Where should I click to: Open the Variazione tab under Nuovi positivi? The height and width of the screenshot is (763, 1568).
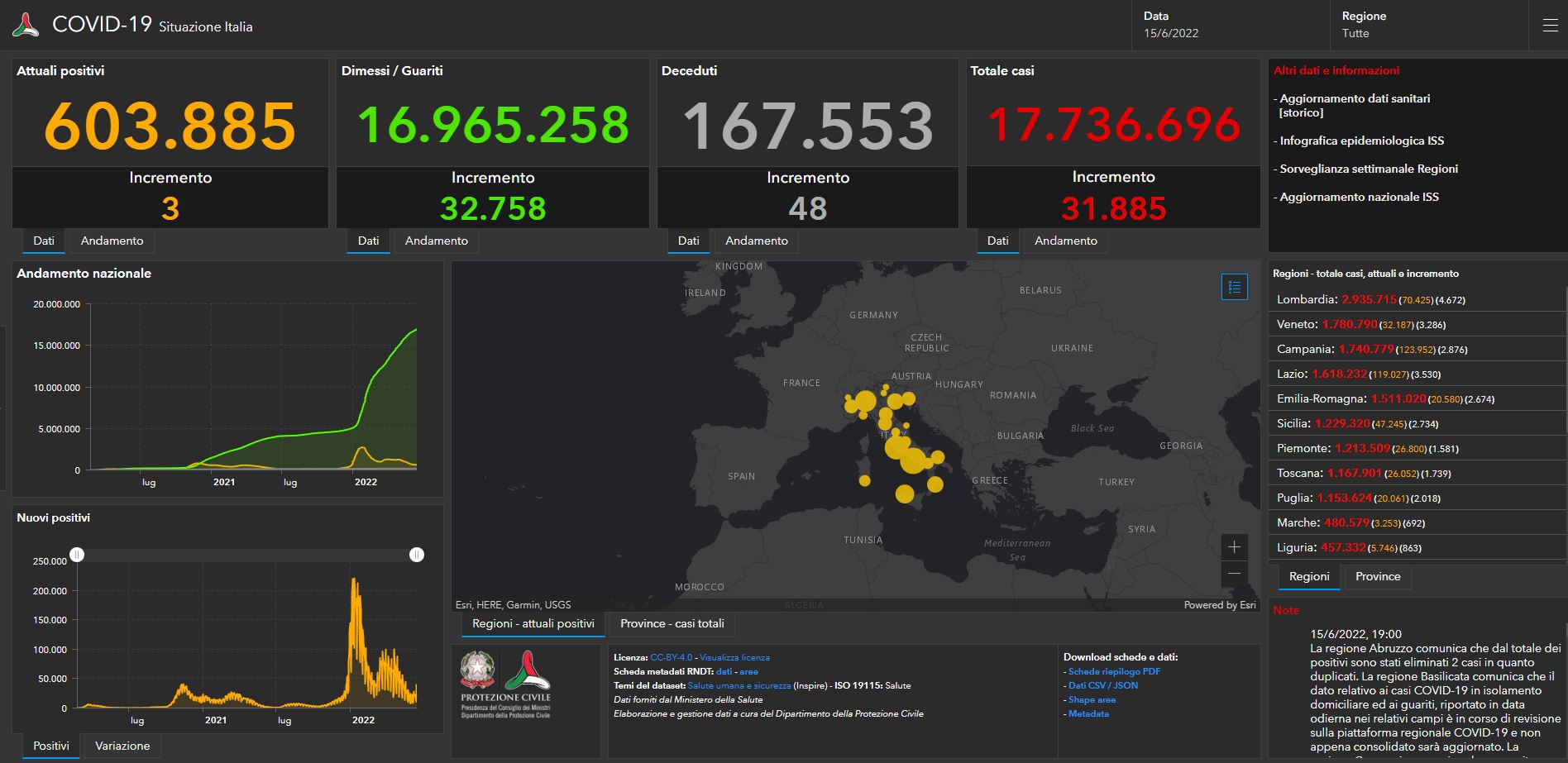[122, 746]
